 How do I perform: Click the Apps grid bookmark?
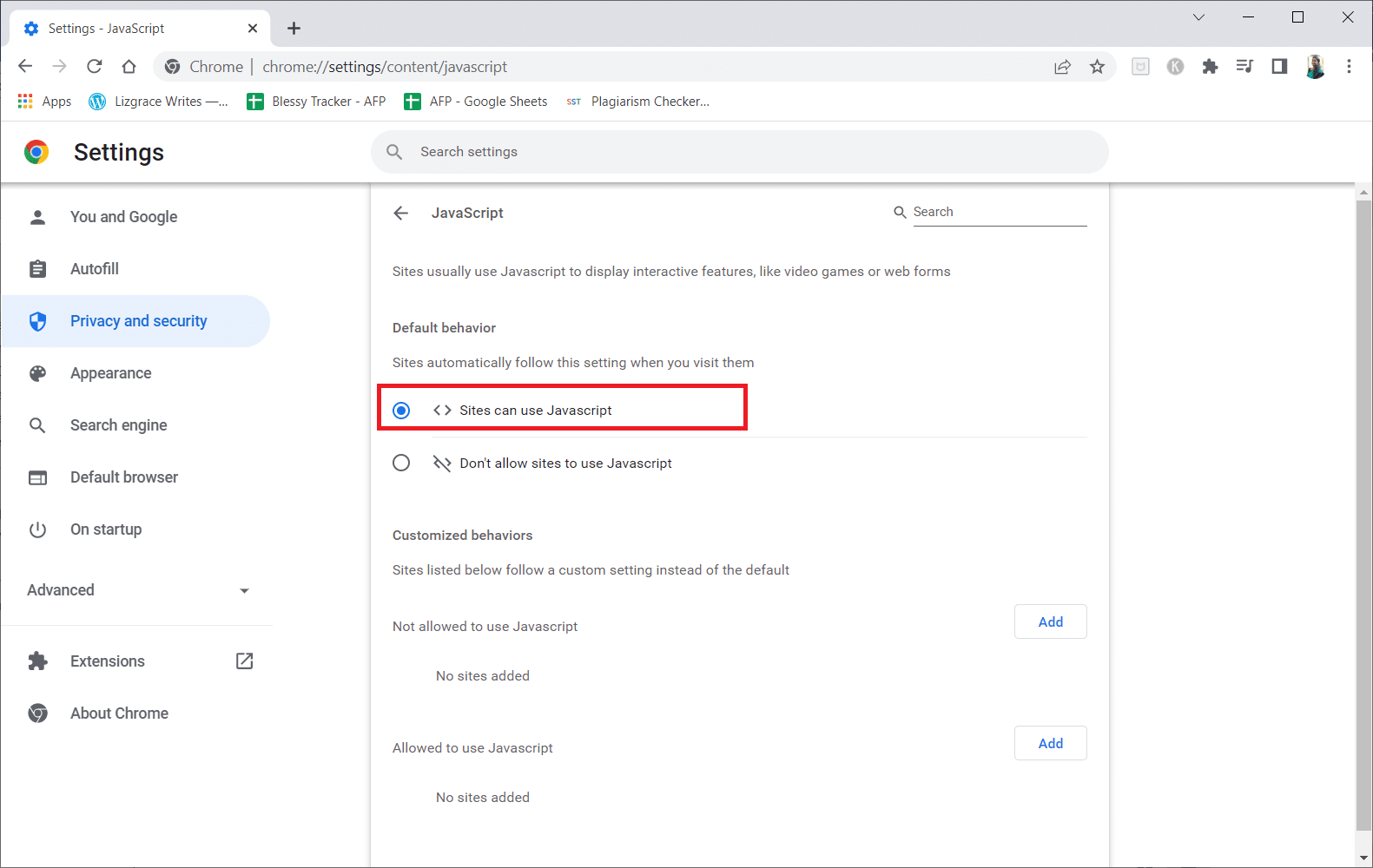[44, 102]
